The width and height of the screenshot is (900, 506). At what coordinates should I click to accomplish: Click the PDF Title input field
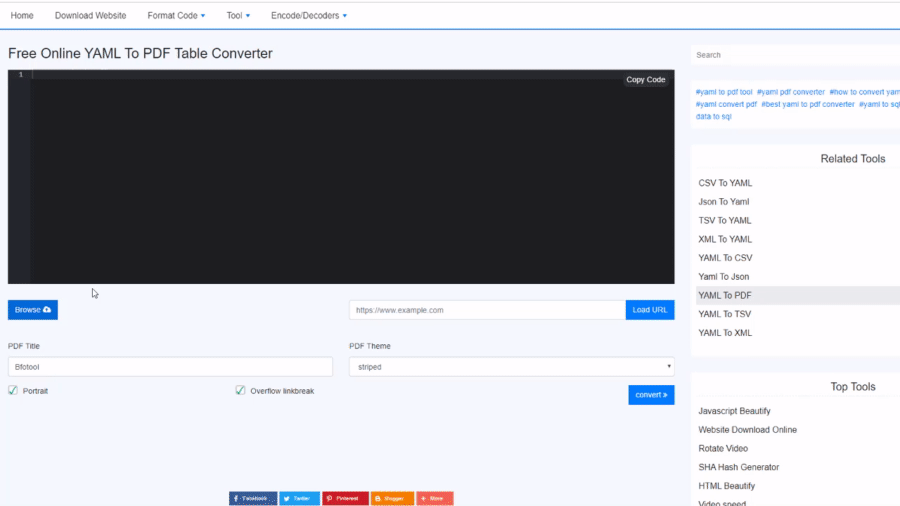coord(170,367)
